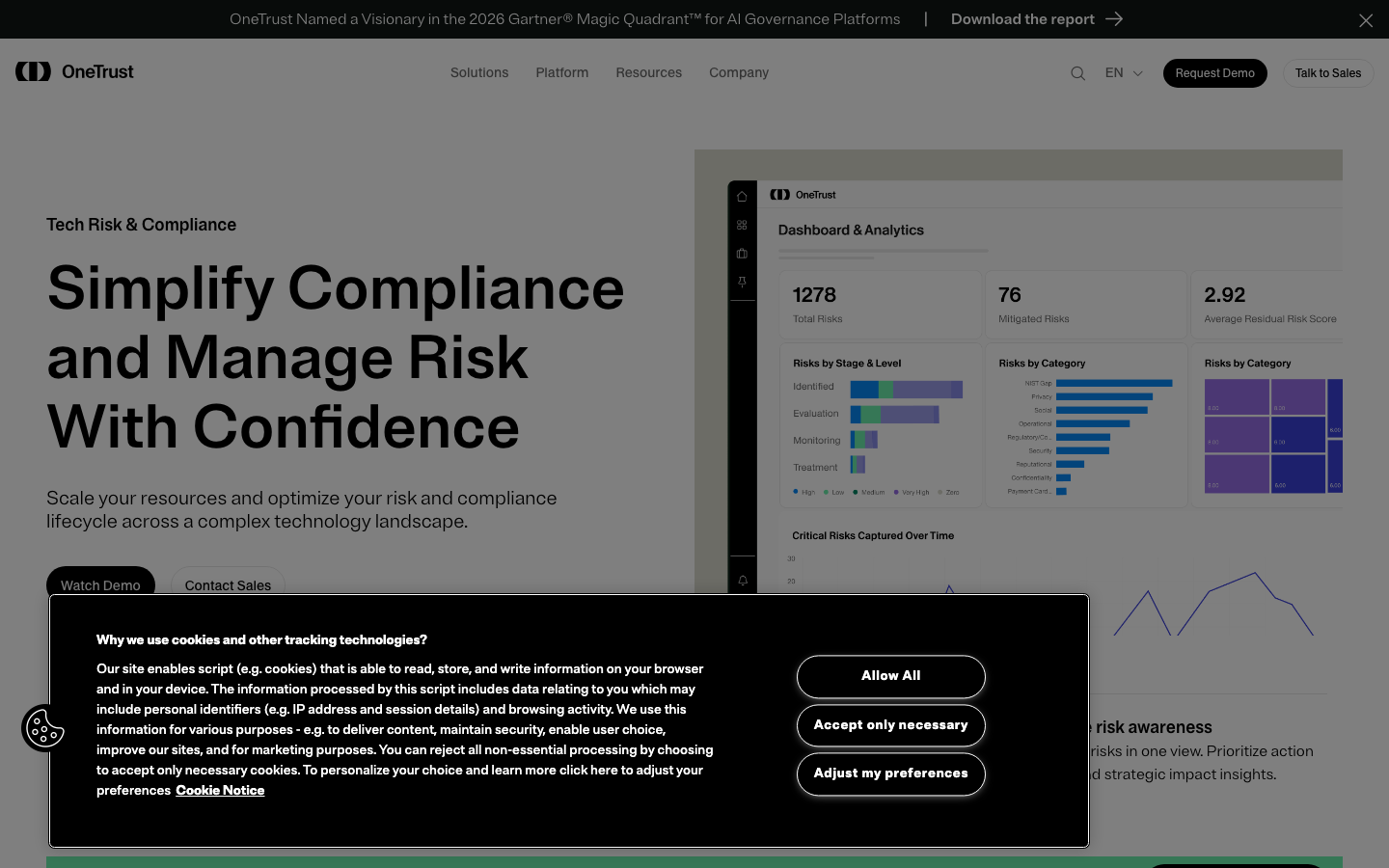Click briefcase icon in dashboard sidebar
The width and height of the screenshot is (1389, 868).
click(742, 254)
